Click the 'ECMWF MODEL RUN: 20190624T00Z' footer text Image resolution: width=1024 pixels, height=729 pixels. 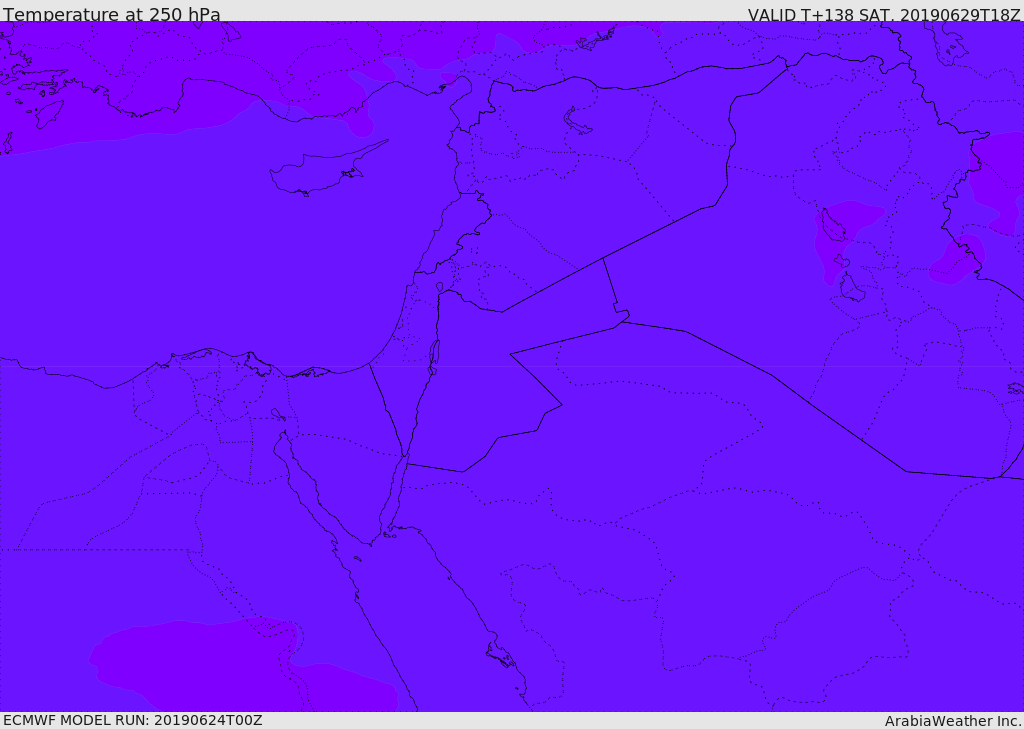pyautogui.click(x=133, y=720)
